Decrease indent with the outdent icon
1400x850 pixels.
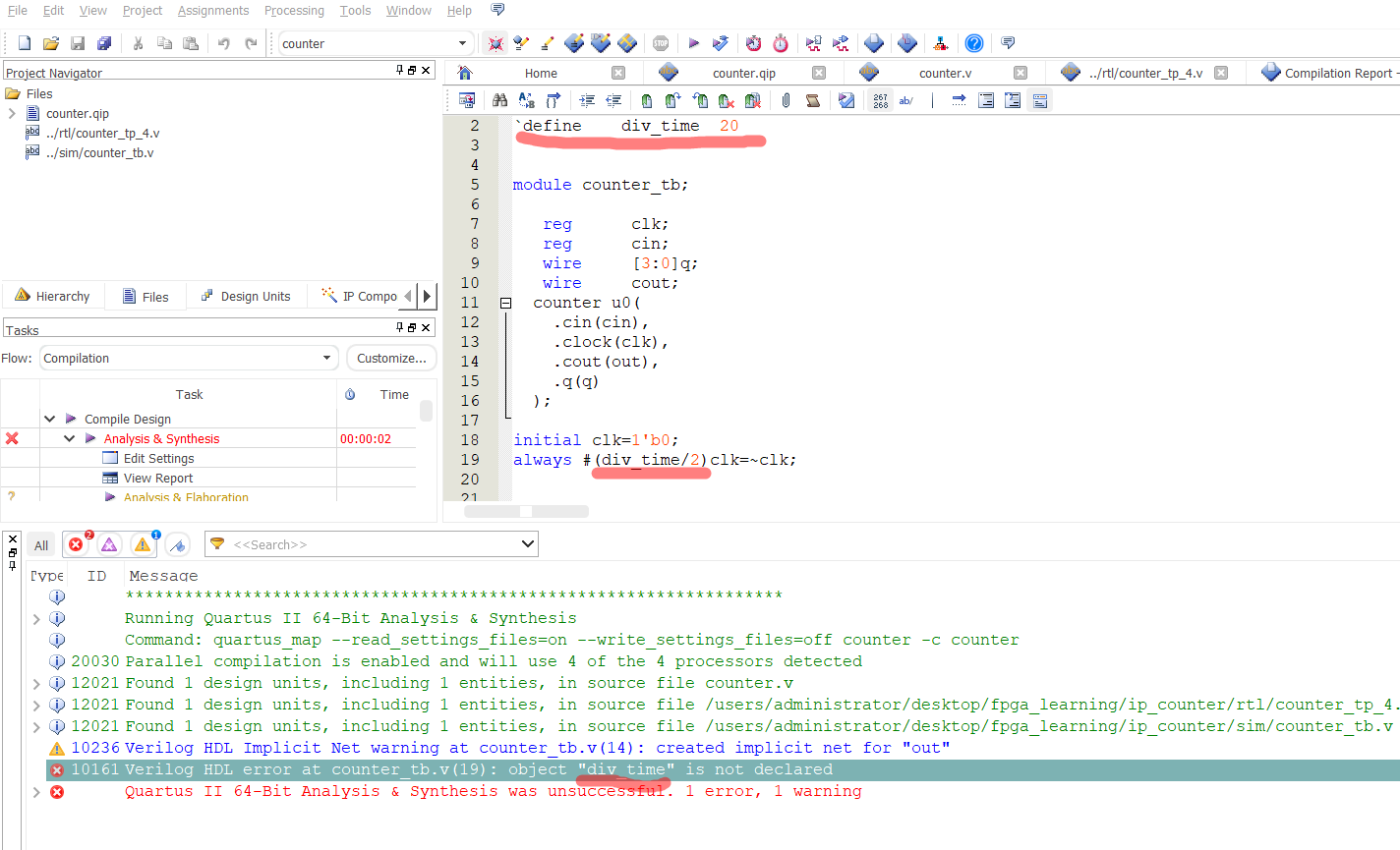click(x=613, y=100)
